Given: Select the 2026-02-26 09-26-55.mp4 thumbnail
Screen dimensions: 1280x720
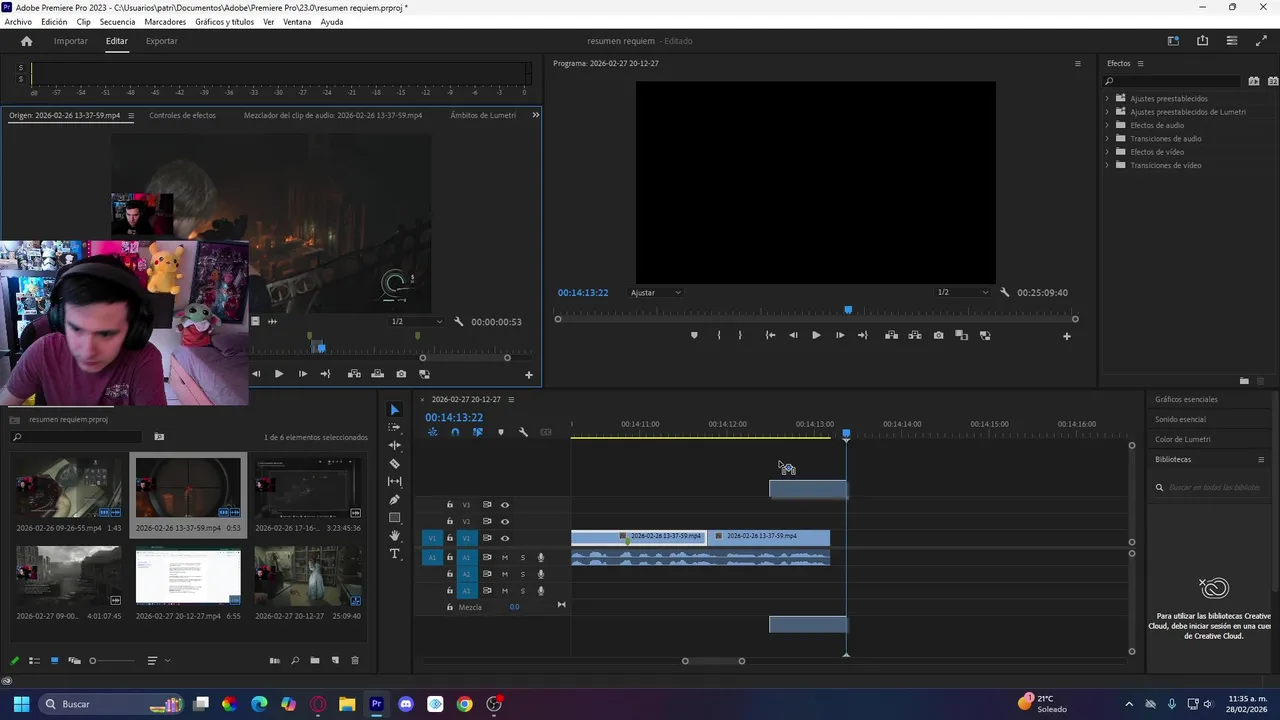Looking at the screenshot, I should click(68, 489).
